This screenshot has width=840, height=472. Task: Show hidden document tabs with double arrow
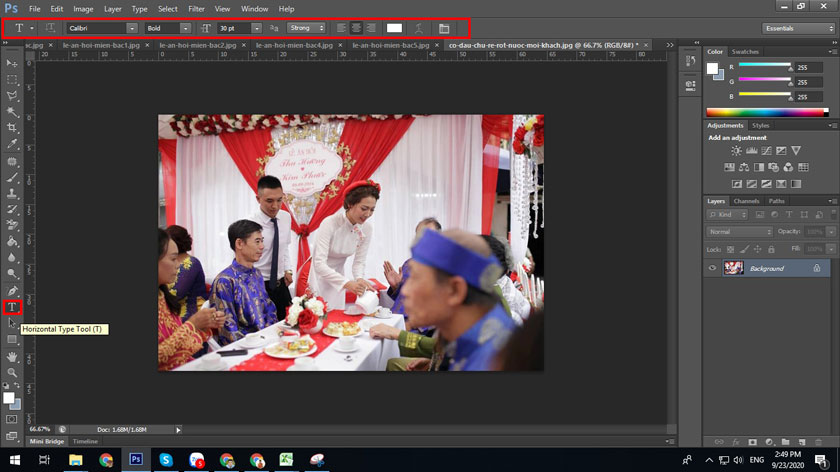[670, 46]
